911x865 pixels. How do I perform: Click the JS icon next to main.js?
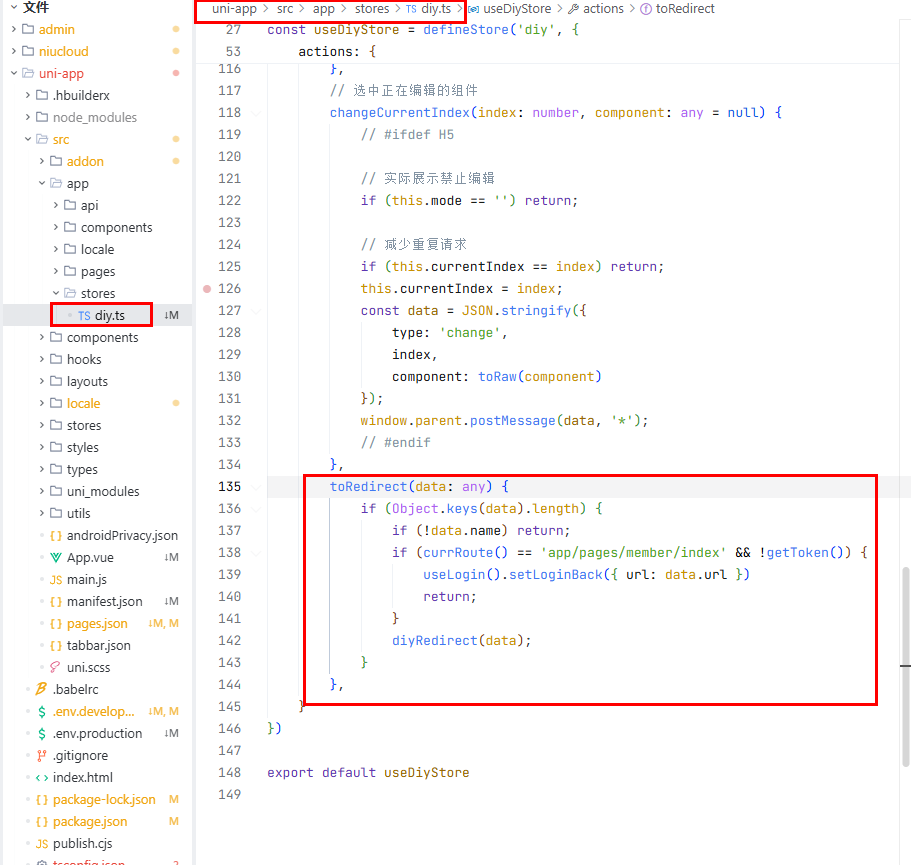click(56, 579)
